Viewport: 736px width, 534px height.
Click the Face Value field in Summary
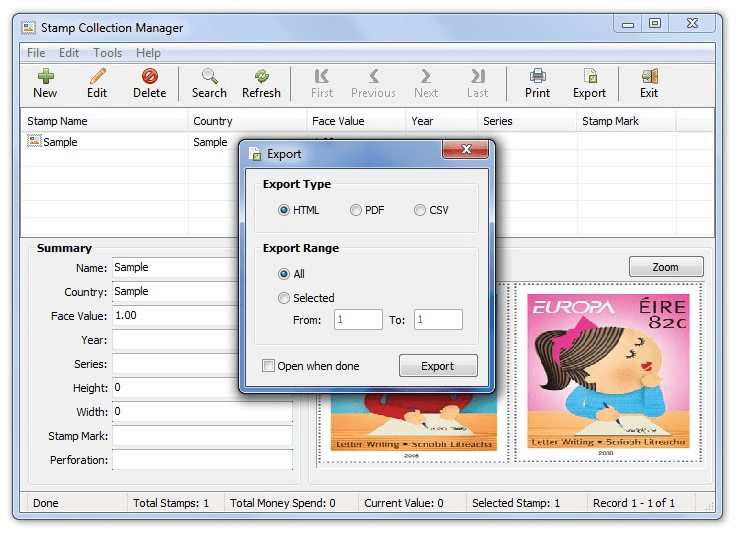coord(176,315)
